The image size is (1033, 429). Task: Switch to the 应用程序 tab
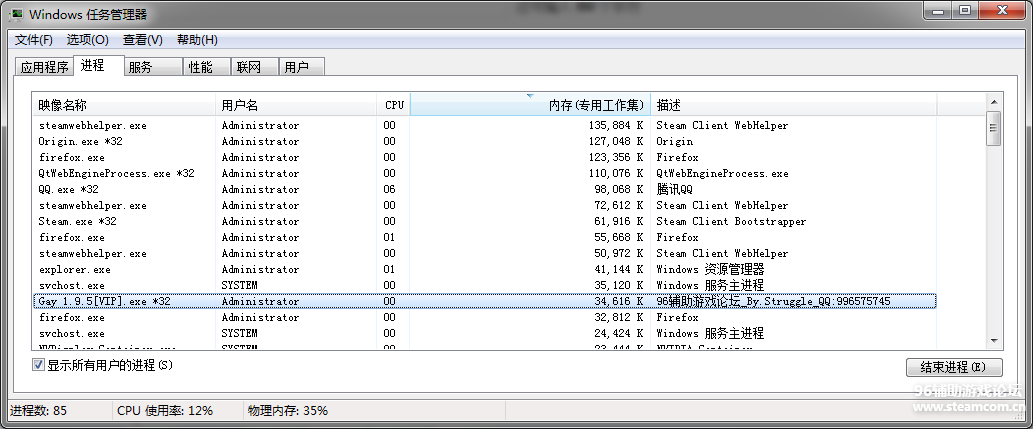45,67
